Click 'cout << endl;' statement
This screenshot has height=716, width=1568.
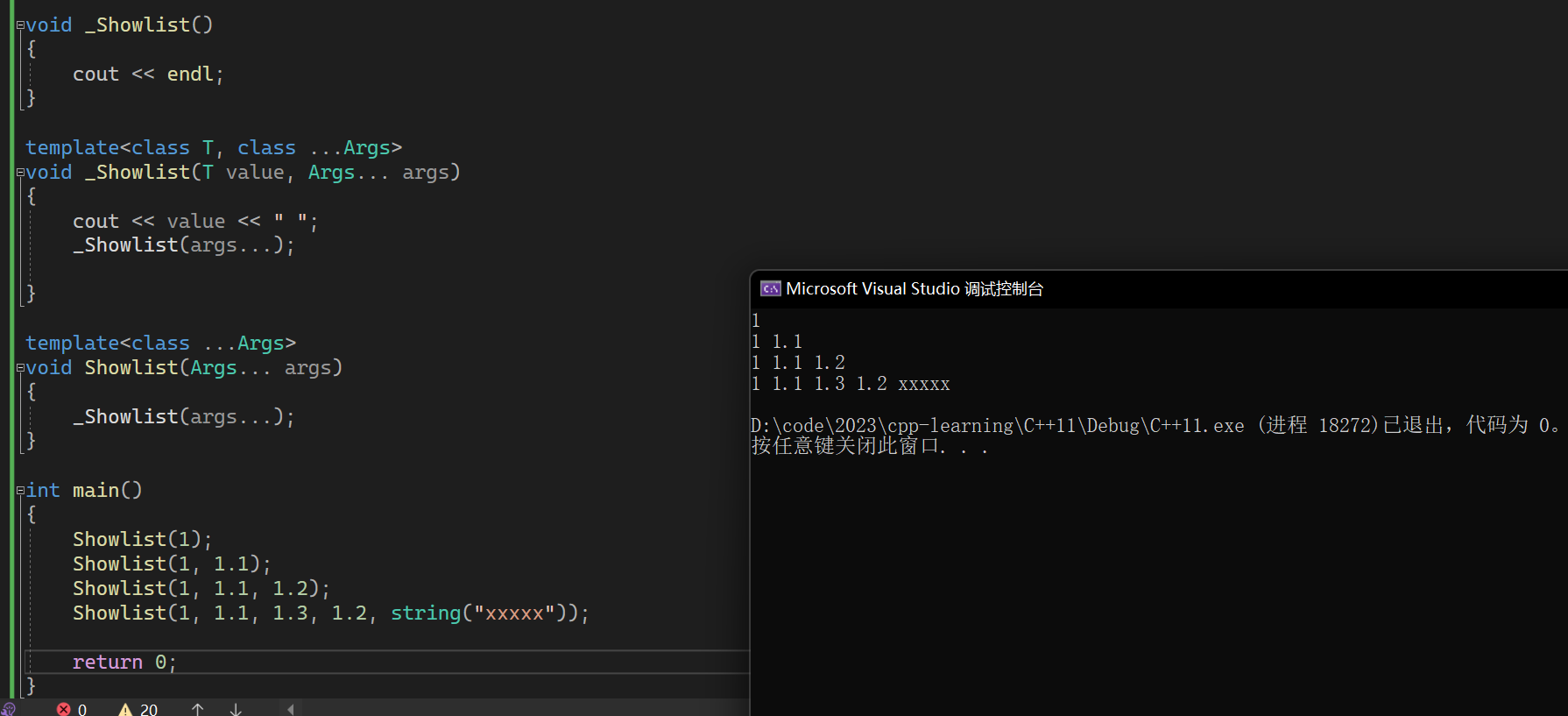(148, 74)
